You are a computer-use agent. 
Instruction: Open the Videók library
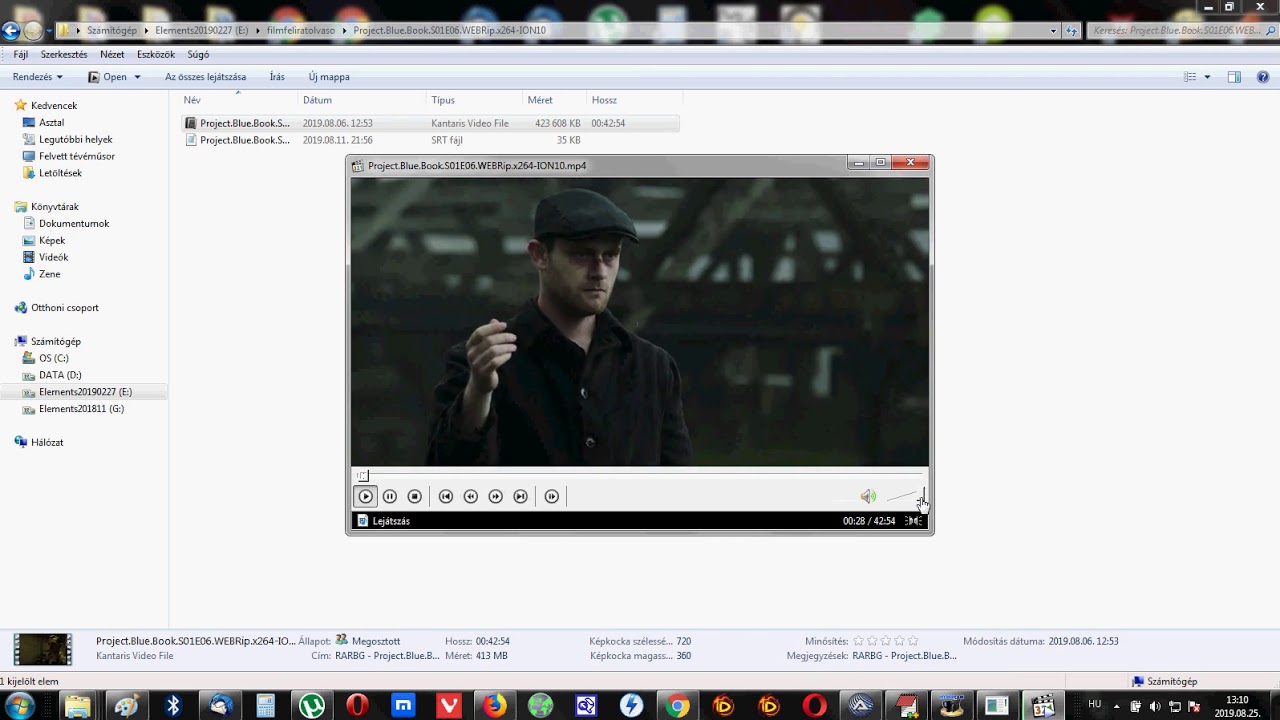[x=53, y=257]
